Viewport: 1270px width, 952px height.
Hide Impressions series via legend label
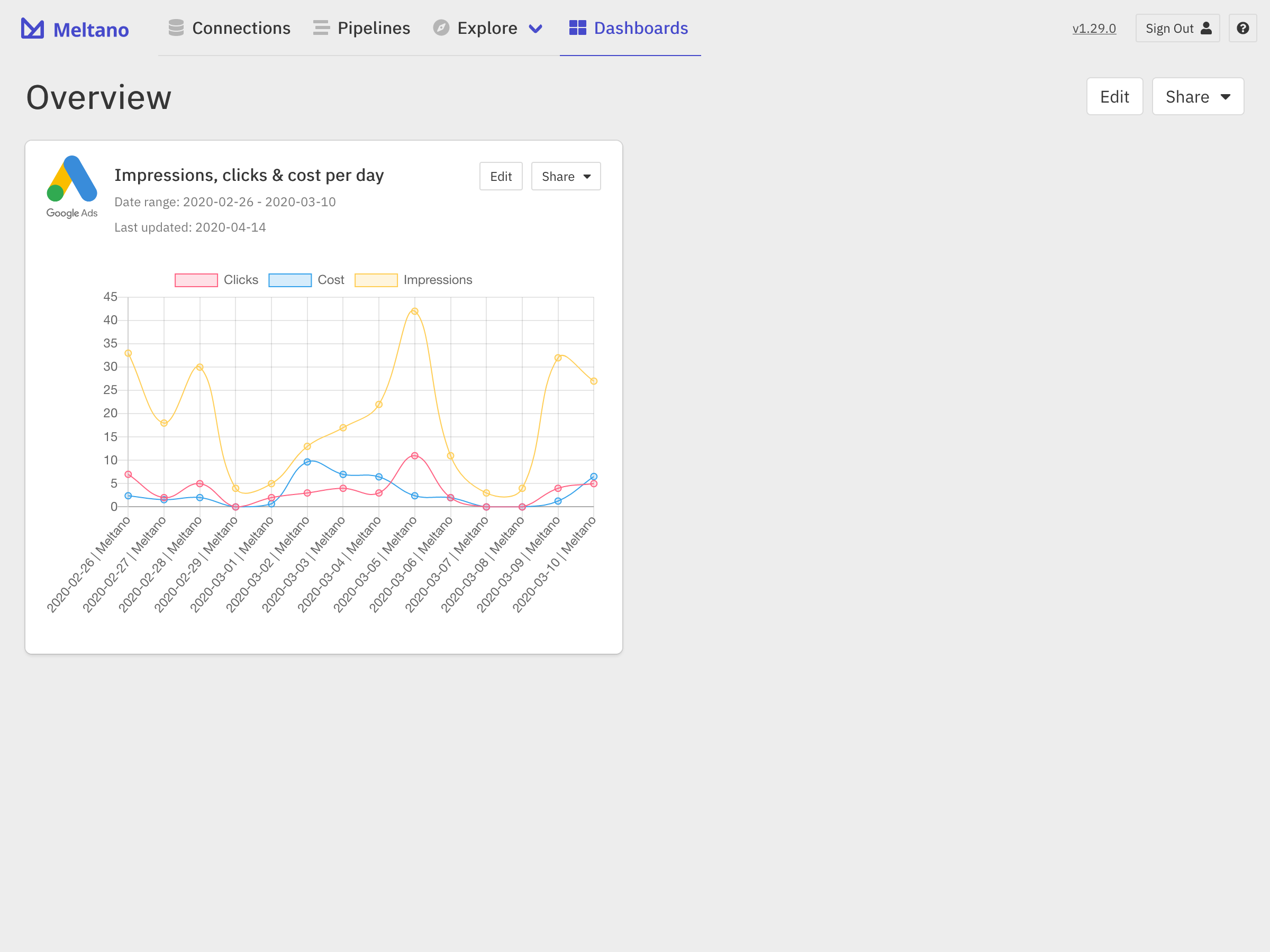[438, 280]
